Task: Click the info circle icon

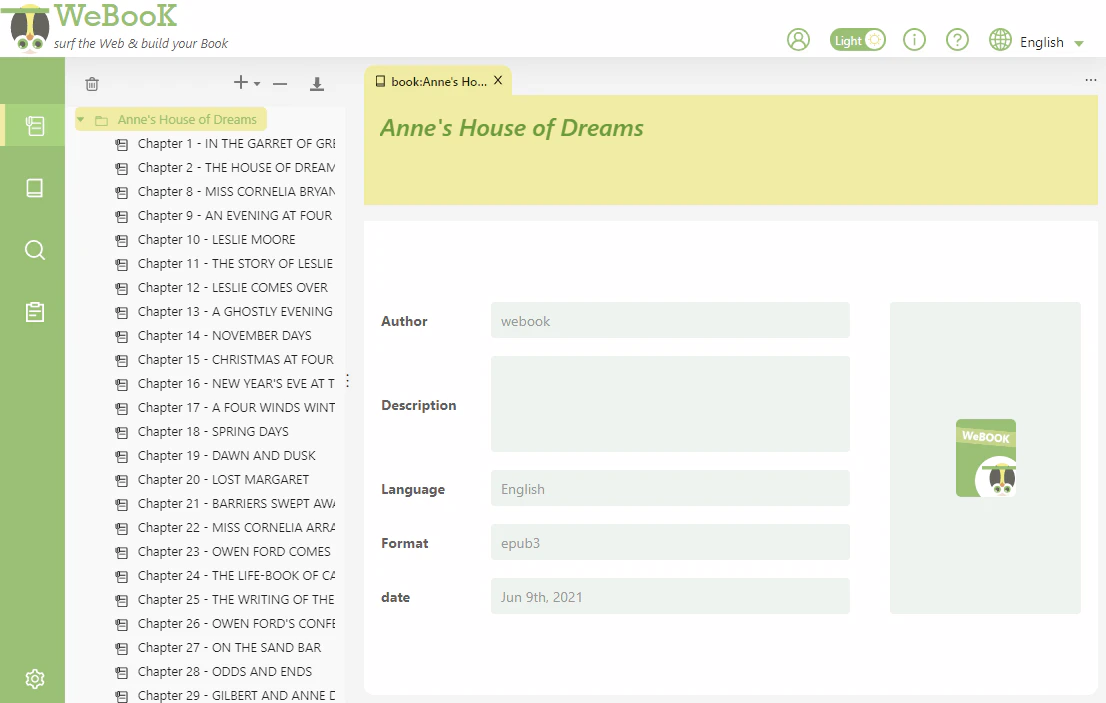Action: point(914,39)
